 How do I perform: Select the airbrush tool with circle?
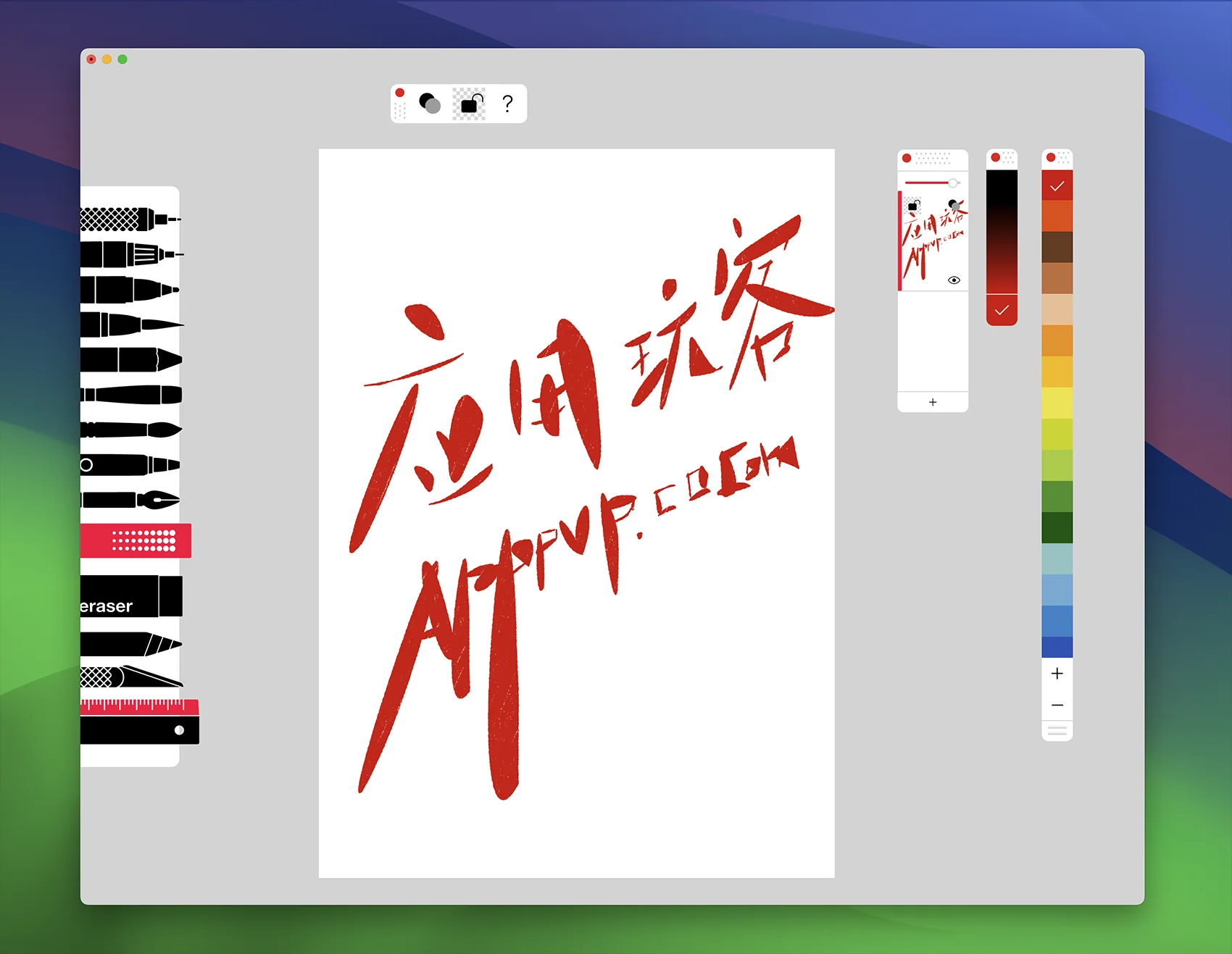pyautogui.click(x=130, y=464)
